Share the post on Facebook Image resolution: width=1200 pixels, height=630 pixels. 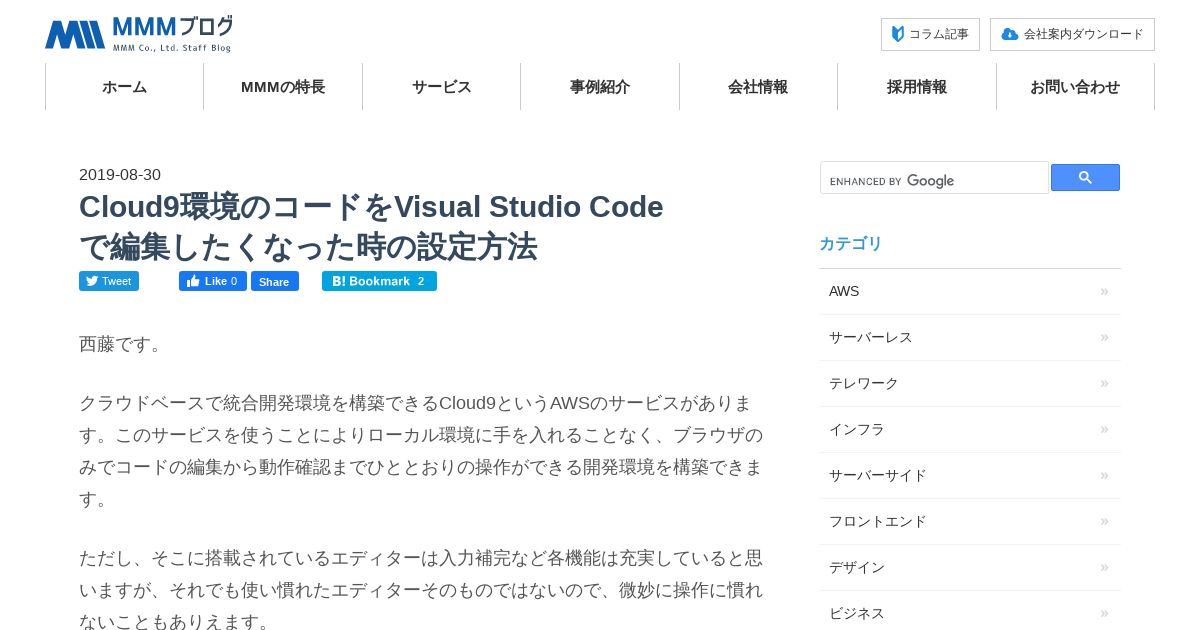[x=275, y=281]
